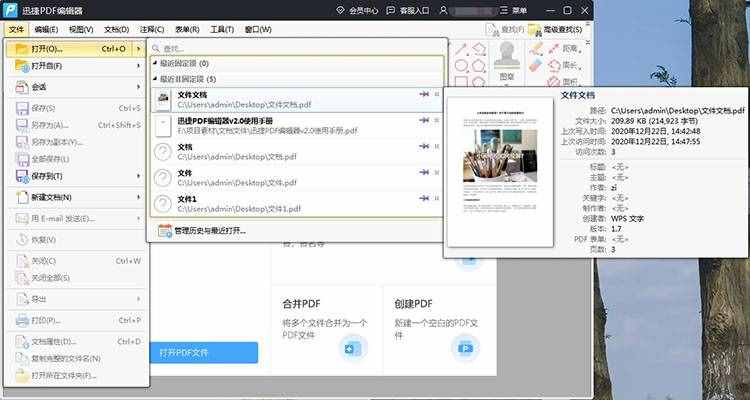Click the user account avatar icon
Image resolution: width=750 pixels, height=400 pixels.
click(x=443, y=10)
